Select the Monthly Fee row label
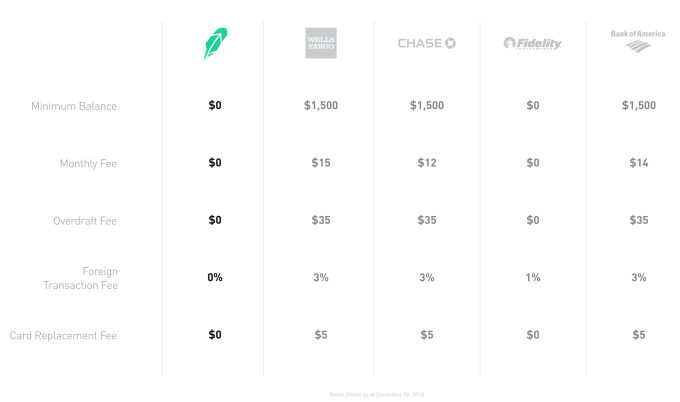Viewport: 680px width, 402px height. (x=88, y=163)
